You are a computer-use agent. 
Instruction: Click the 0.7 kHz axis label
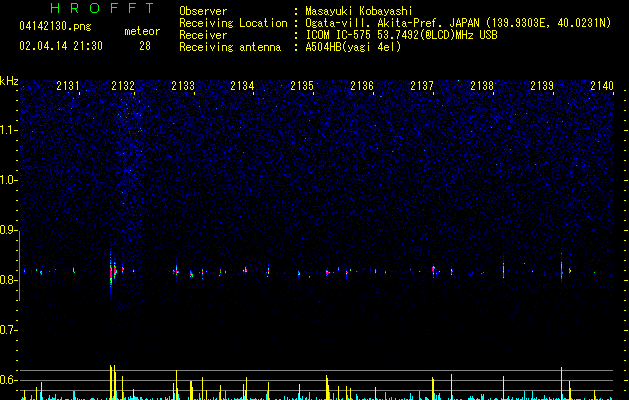(8, 330)
